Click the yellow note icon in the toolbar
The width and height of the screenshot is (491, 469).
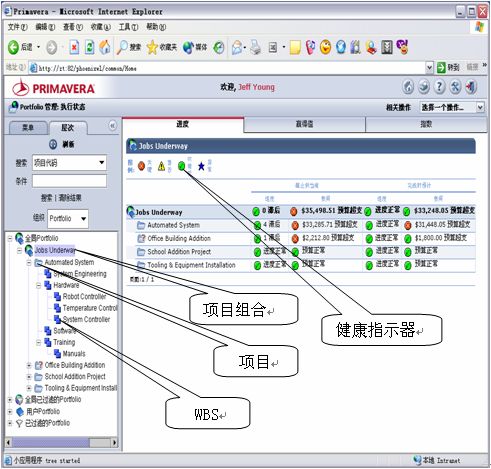[x=295, y=47]
